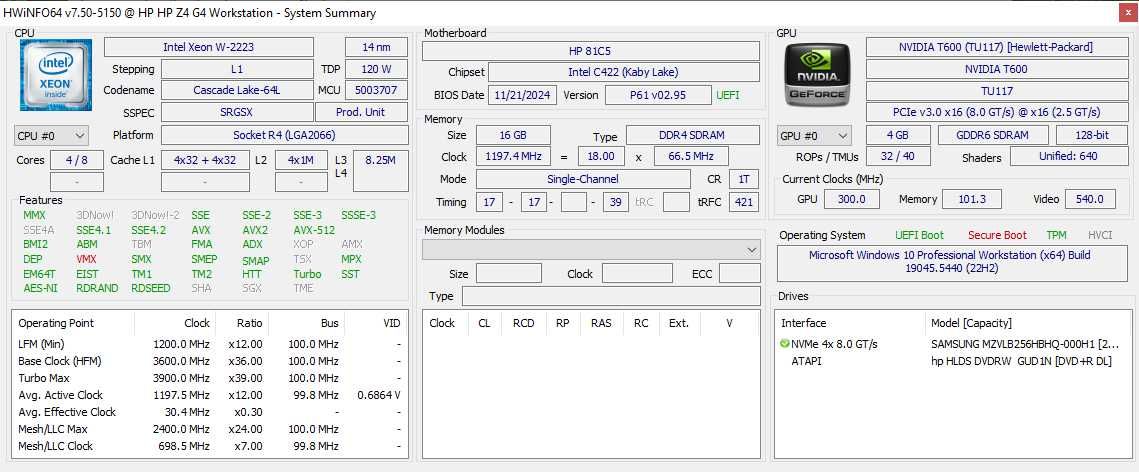Click the Video clock 540.0 value
Screen dimensions: 1139x472
tap(1090, 199)
